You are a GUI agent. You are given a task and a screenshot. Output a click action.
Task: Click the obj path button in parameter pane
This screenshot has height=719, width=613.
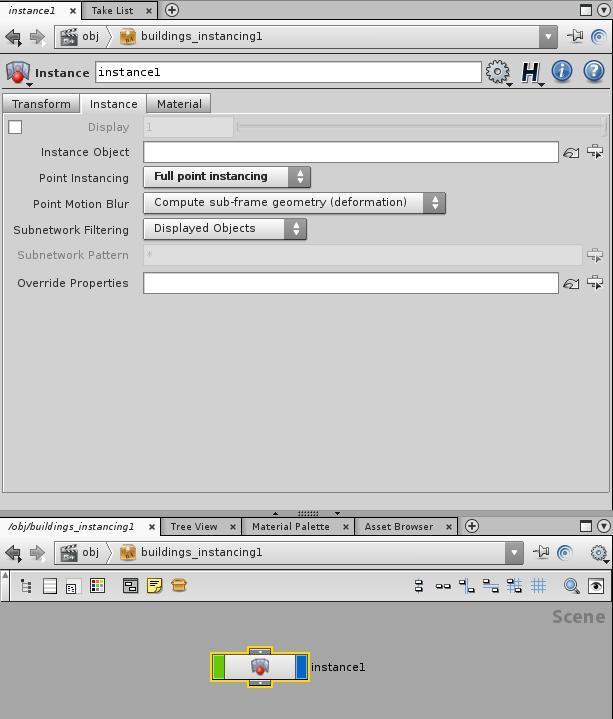(x=81, y=36)
